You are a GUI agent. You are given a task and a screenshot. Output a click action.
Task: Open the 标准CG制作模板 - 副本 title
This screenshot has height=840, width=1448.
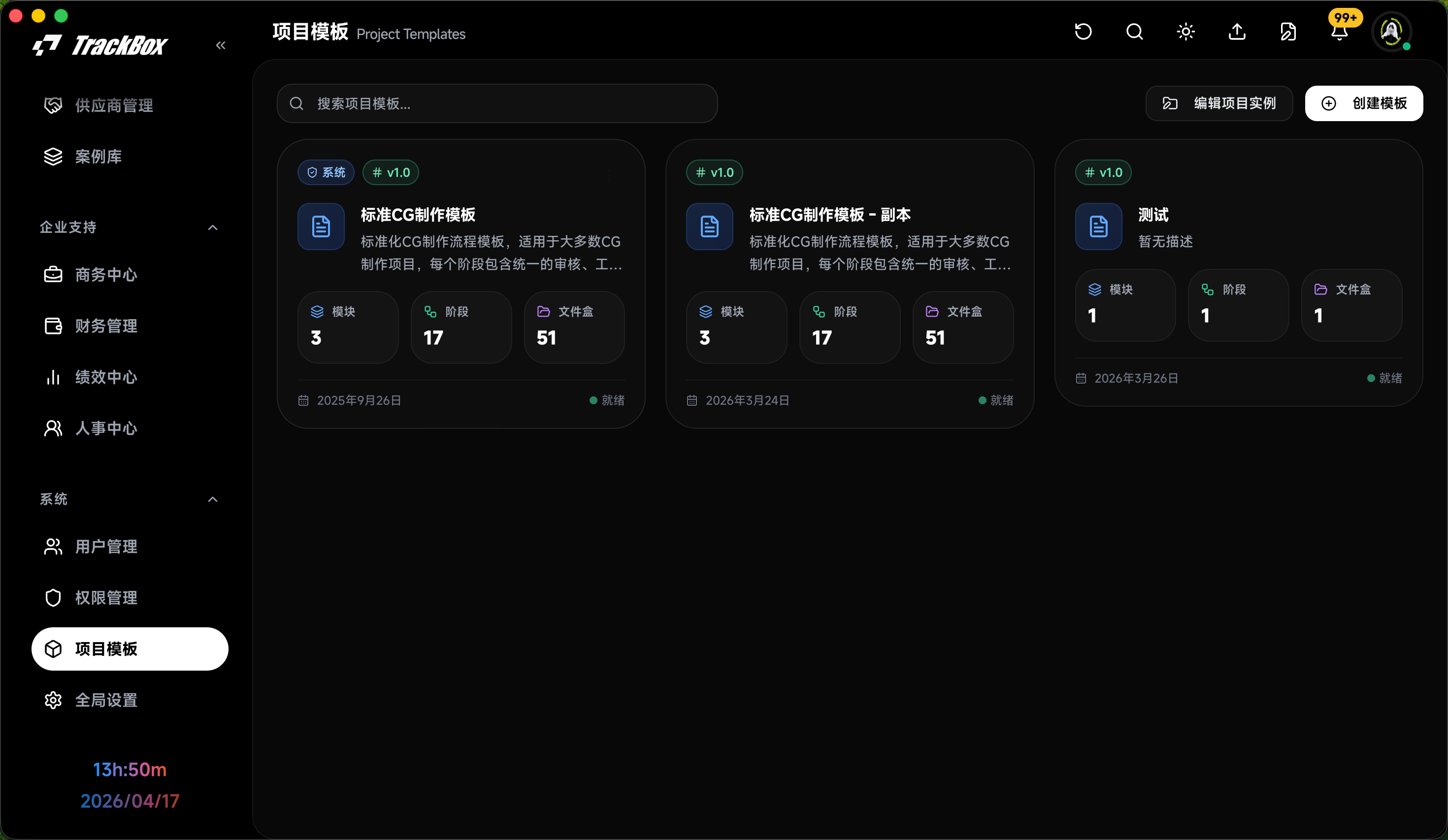coord(830,215)
